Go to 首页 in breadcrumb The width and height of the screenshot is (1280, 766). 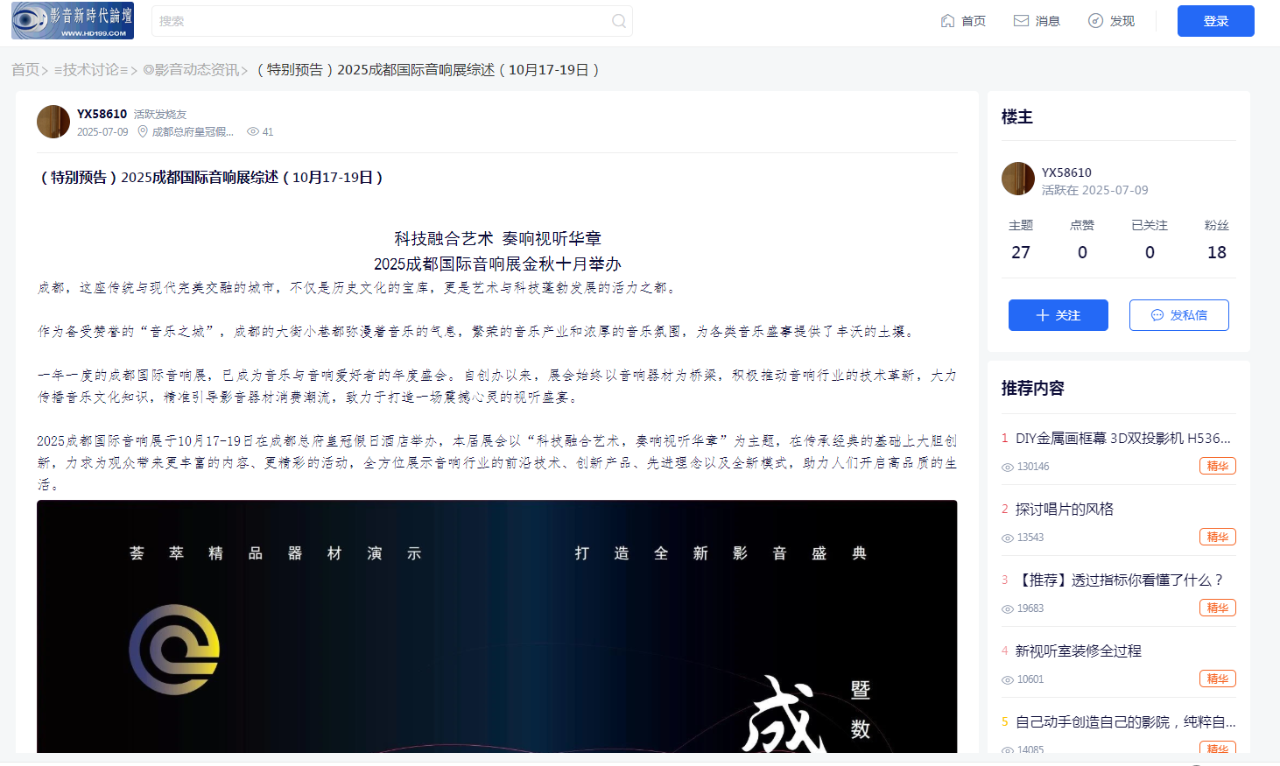(25, 70)
